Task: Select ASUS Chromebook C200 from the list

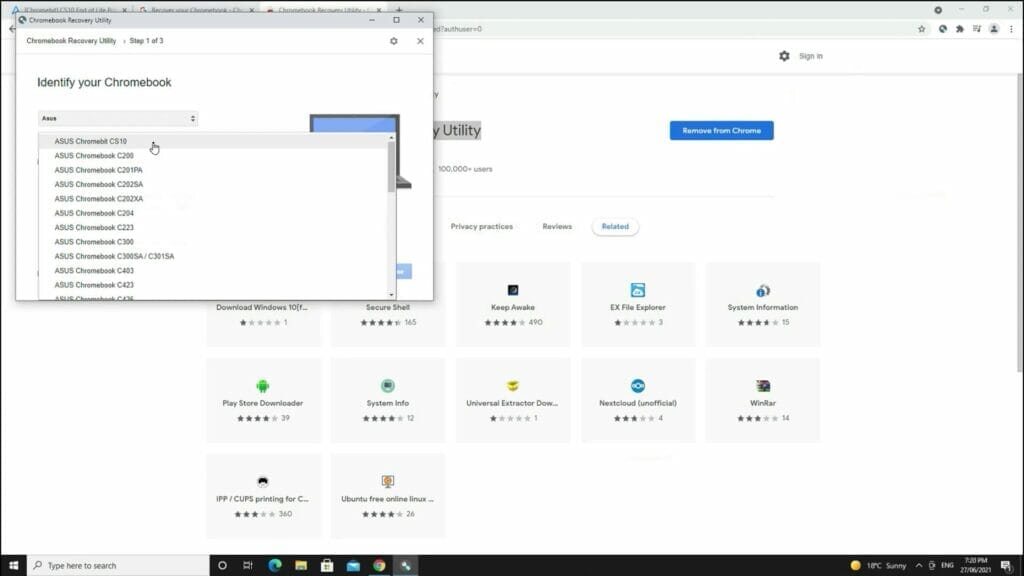Action: click(95, 155)
